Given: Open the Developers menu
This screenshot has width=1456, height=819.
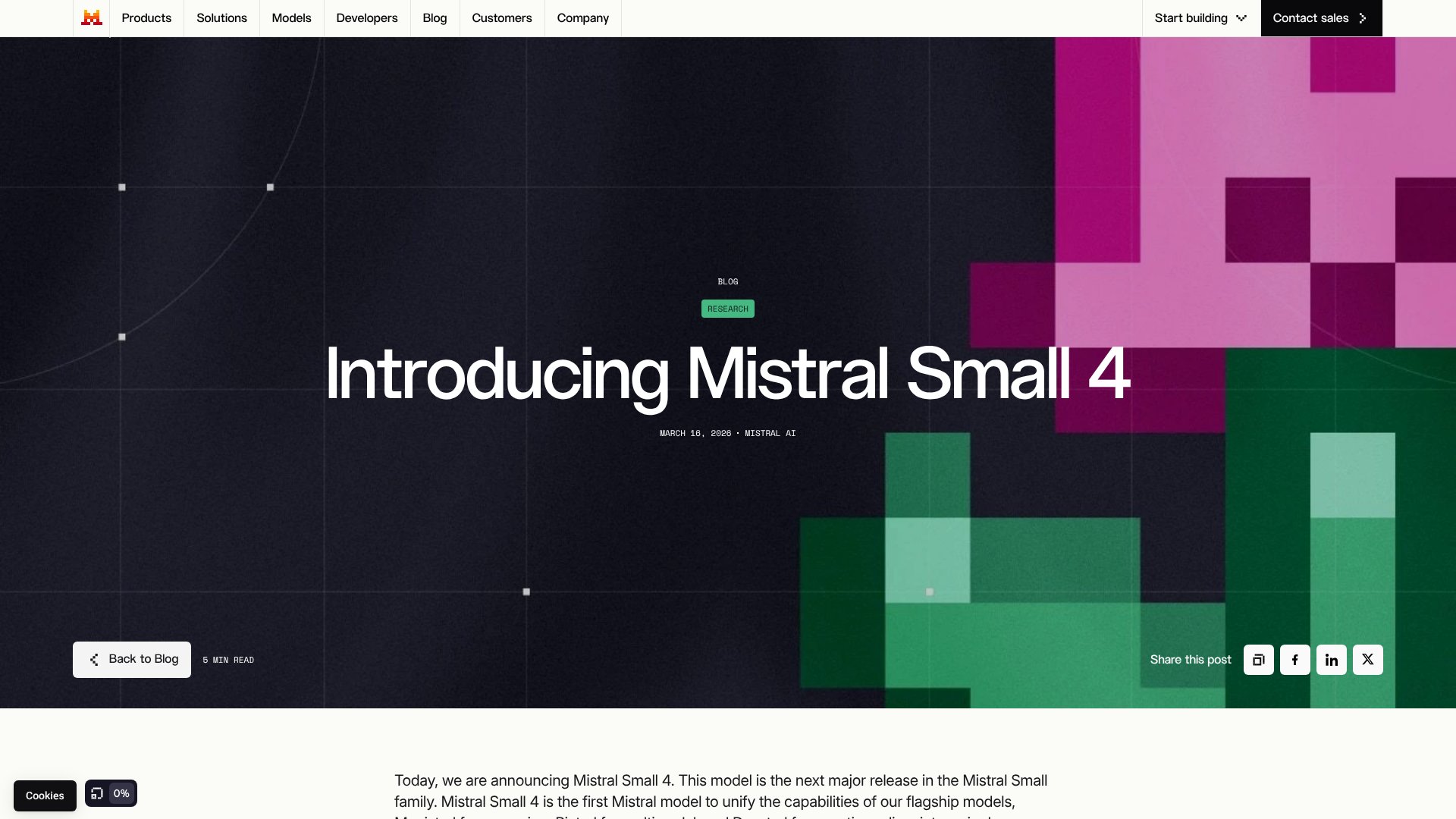Looking at the screenshot, I should tap(367, 17).
